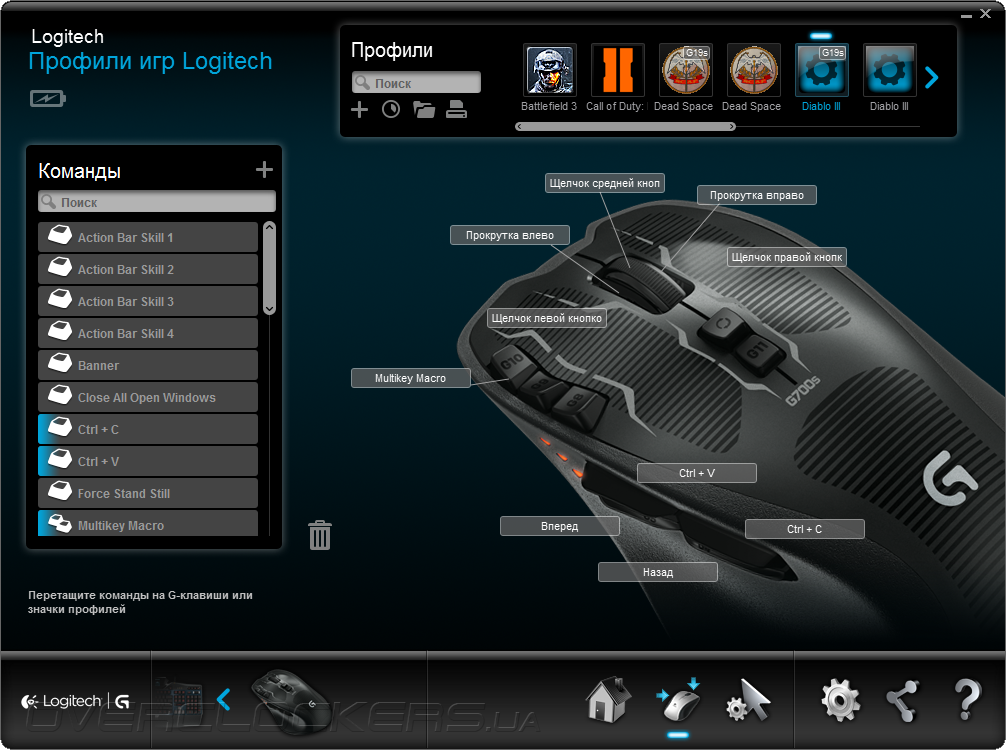Select the Call of Duty profile icon
The width and height of the screenshot is (1006, 750).
(x=617, y=70)
